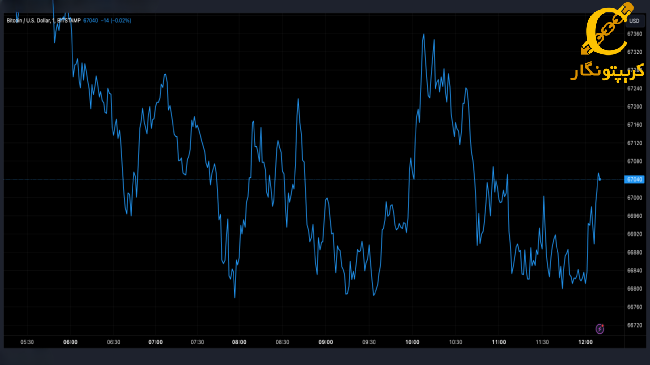The width and height of the screenshot is (650, 365).
Task: Select the blue highlighted 67040 current price label
Action: [x=634, y=179]
